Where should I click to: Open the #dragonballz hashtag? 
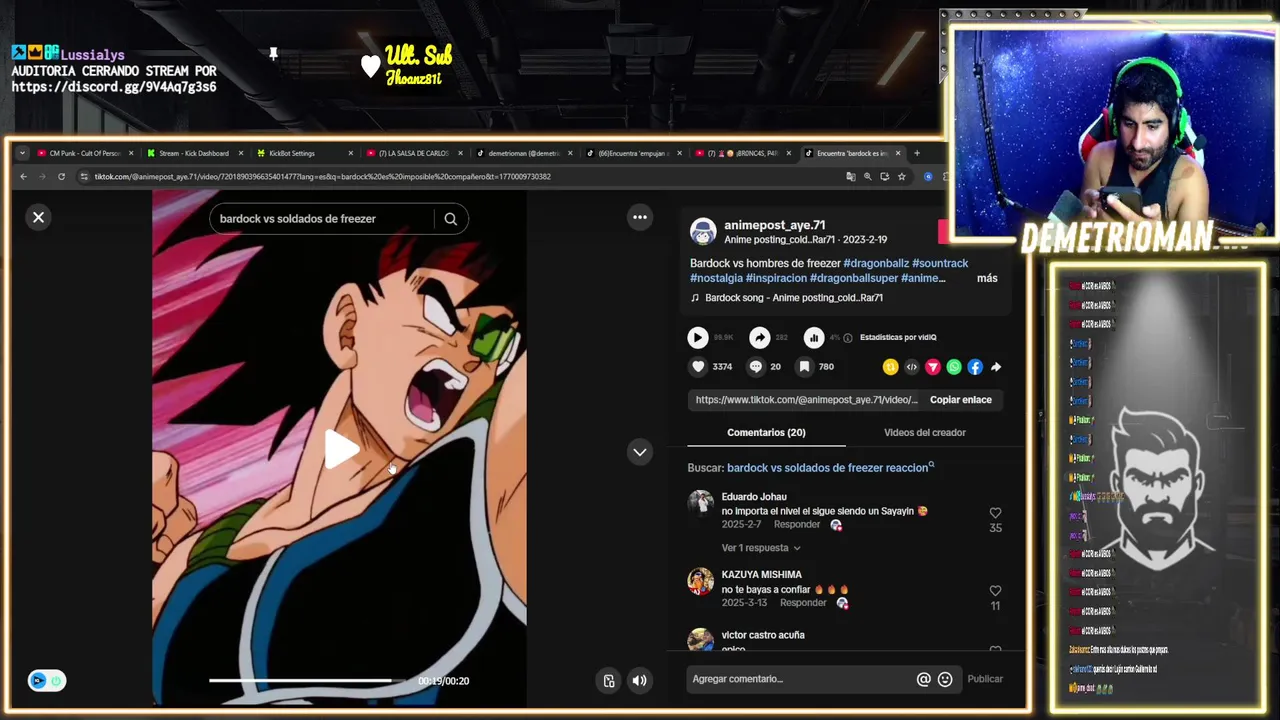876,263
